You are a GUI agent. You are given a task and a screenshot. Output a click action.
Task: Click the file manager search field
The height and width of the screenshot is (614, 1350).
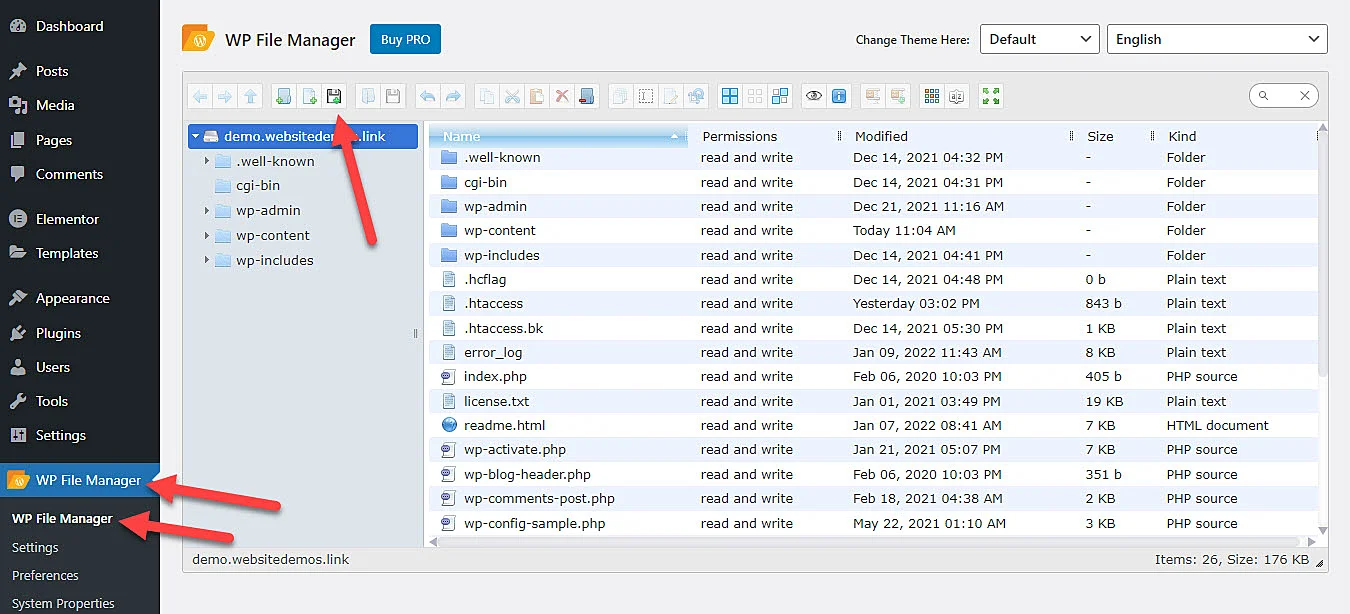click(x=1282, y=95)
